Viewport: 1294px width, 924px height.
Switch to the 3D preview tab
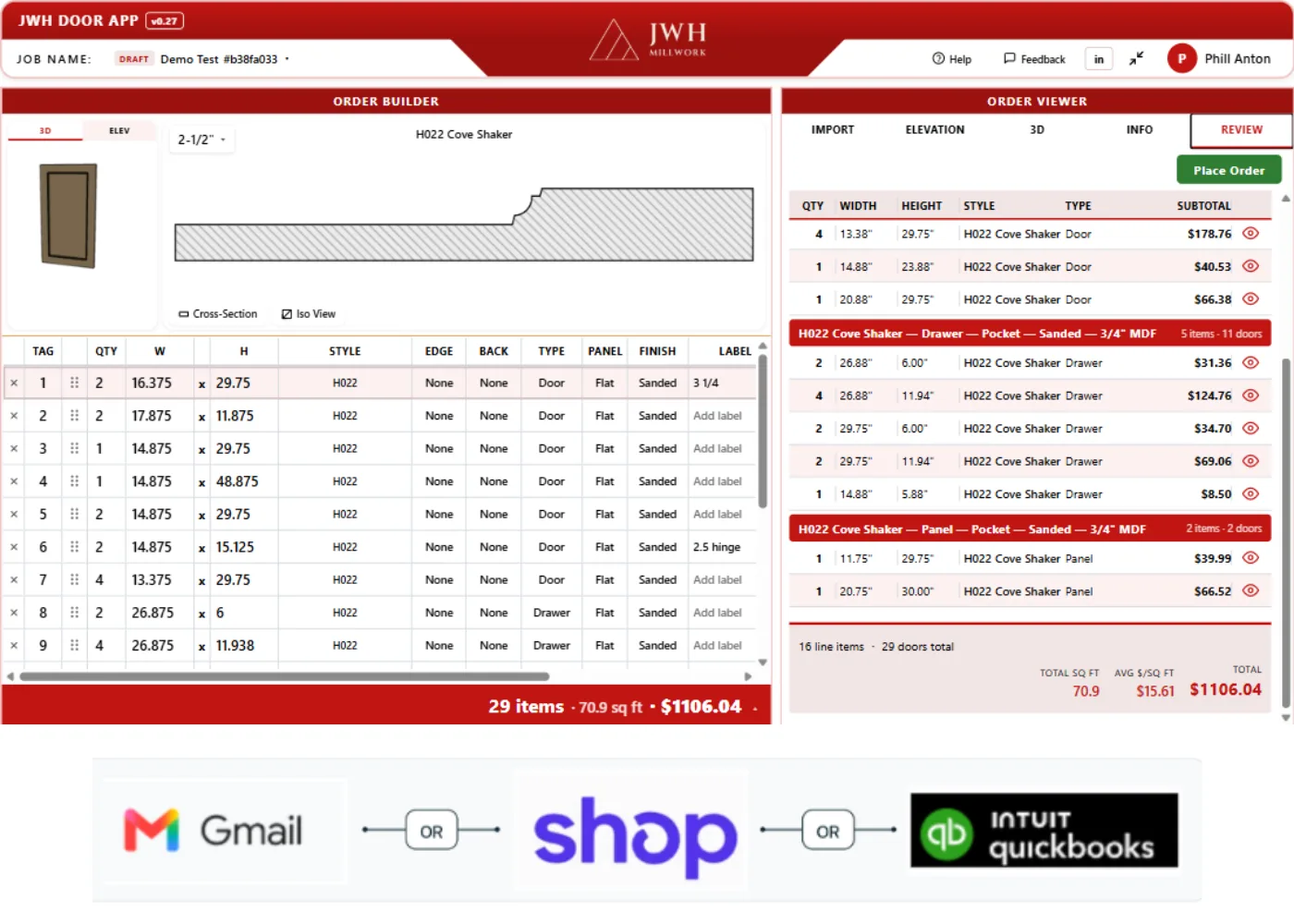(45, 131)
